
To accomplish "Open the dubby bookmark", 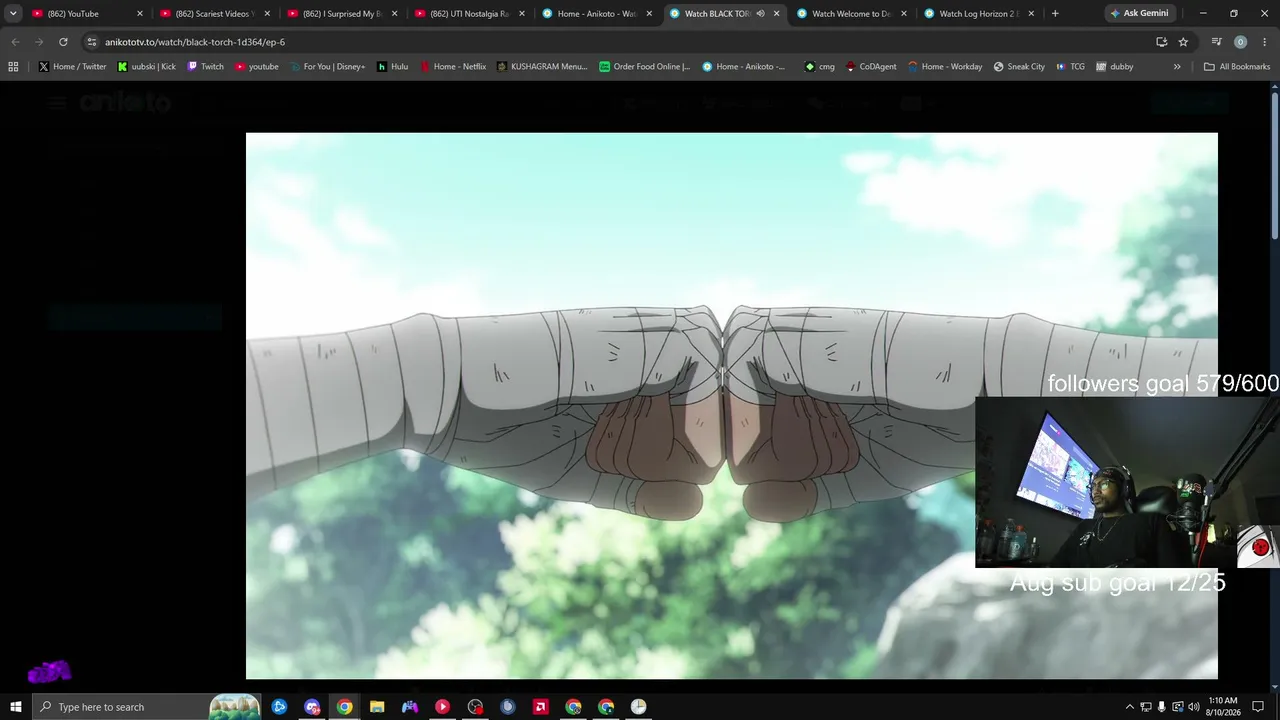I will point(1115,67).
